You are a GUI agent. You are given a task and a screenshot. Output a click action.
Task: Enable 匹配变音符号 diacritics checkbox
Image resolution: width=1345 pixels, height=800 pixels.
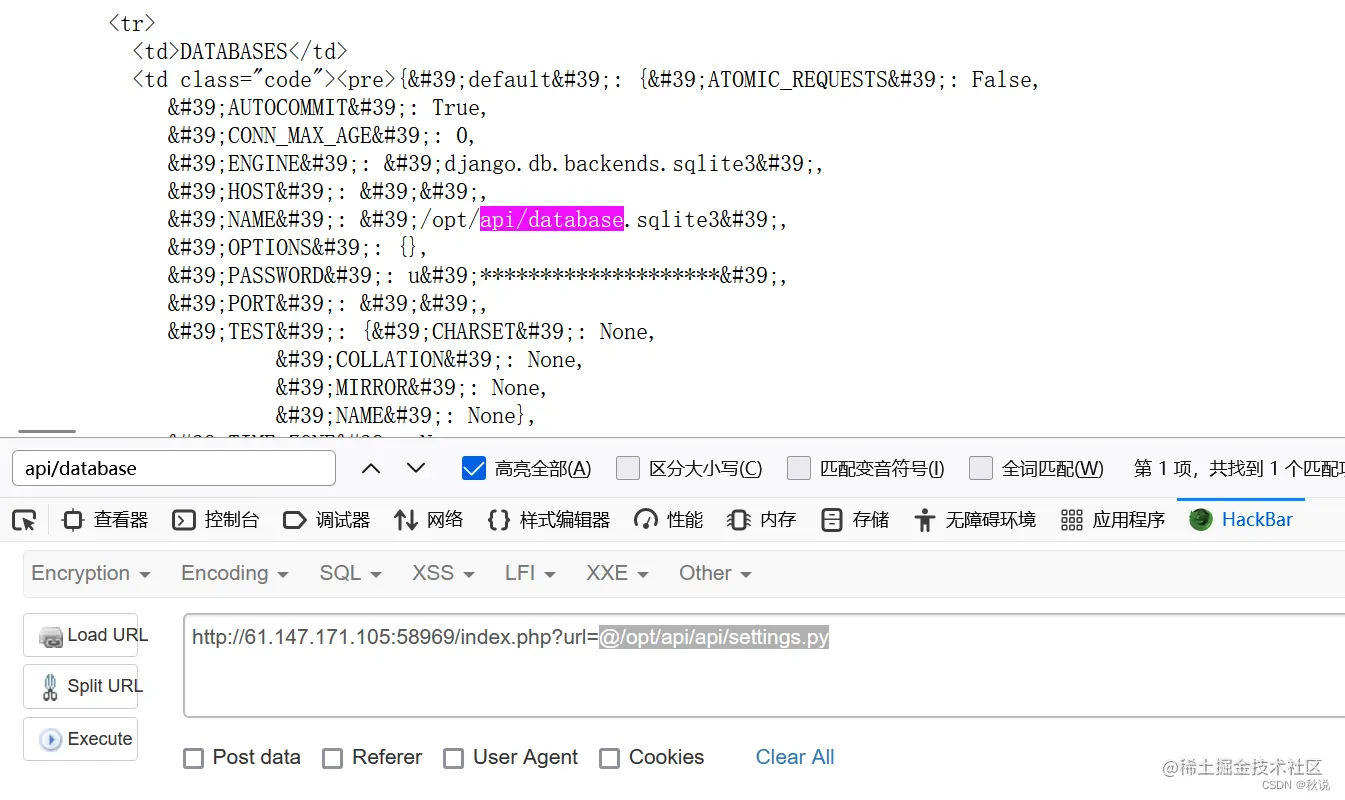(x=799, y=468)
